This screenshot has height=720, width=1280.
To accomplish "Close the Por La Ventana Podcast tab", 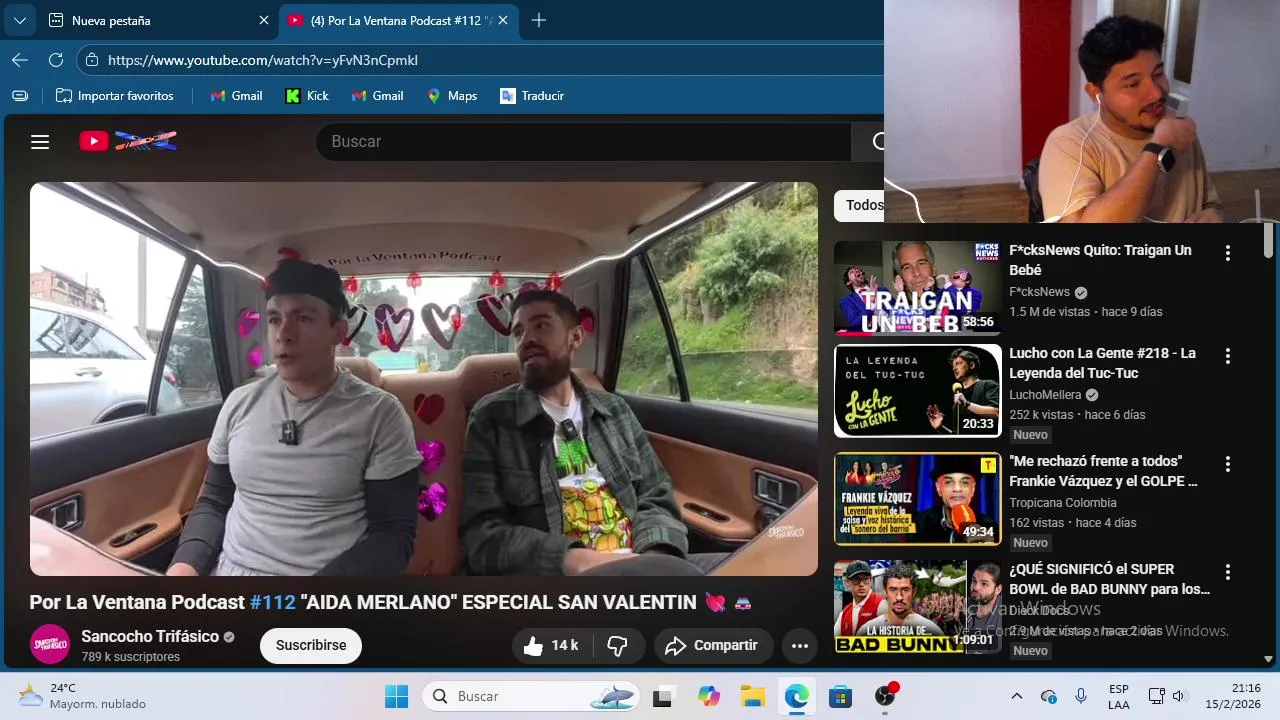I will pos(503,20).
